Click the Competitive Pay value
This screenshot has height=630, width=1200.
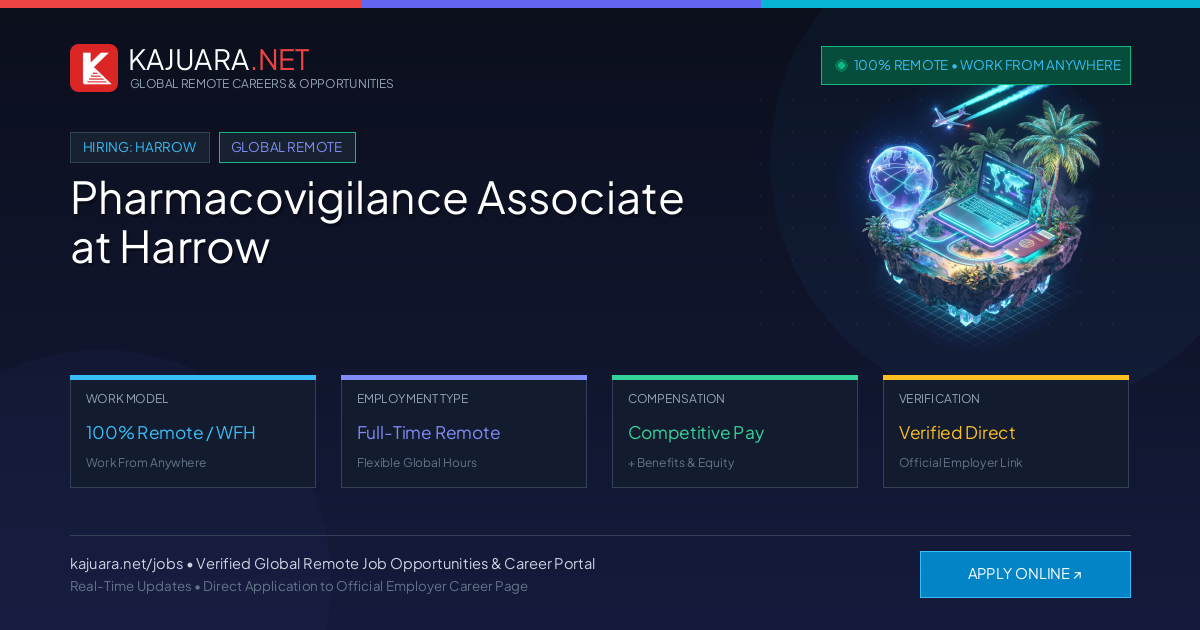(x=696, y=433)
